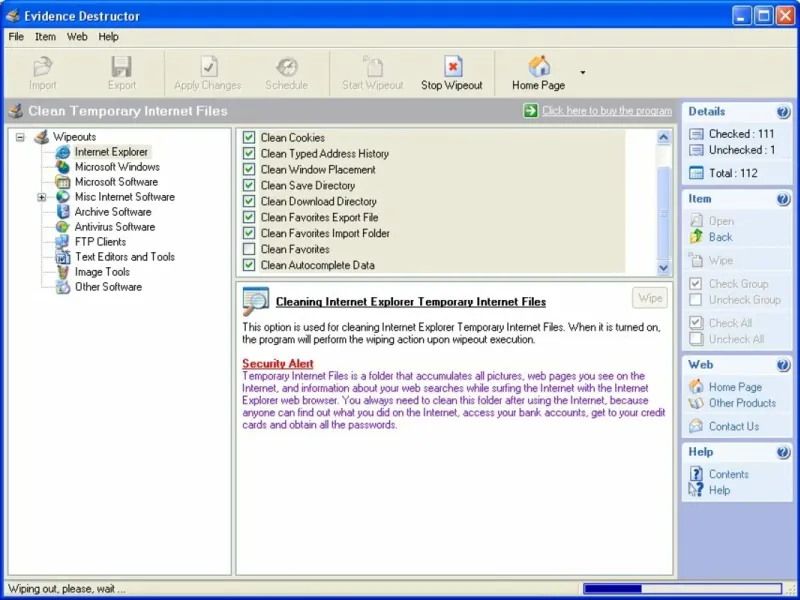Click Home Page link in Web panel
The image size is (800, 600).
coord(735,387)
